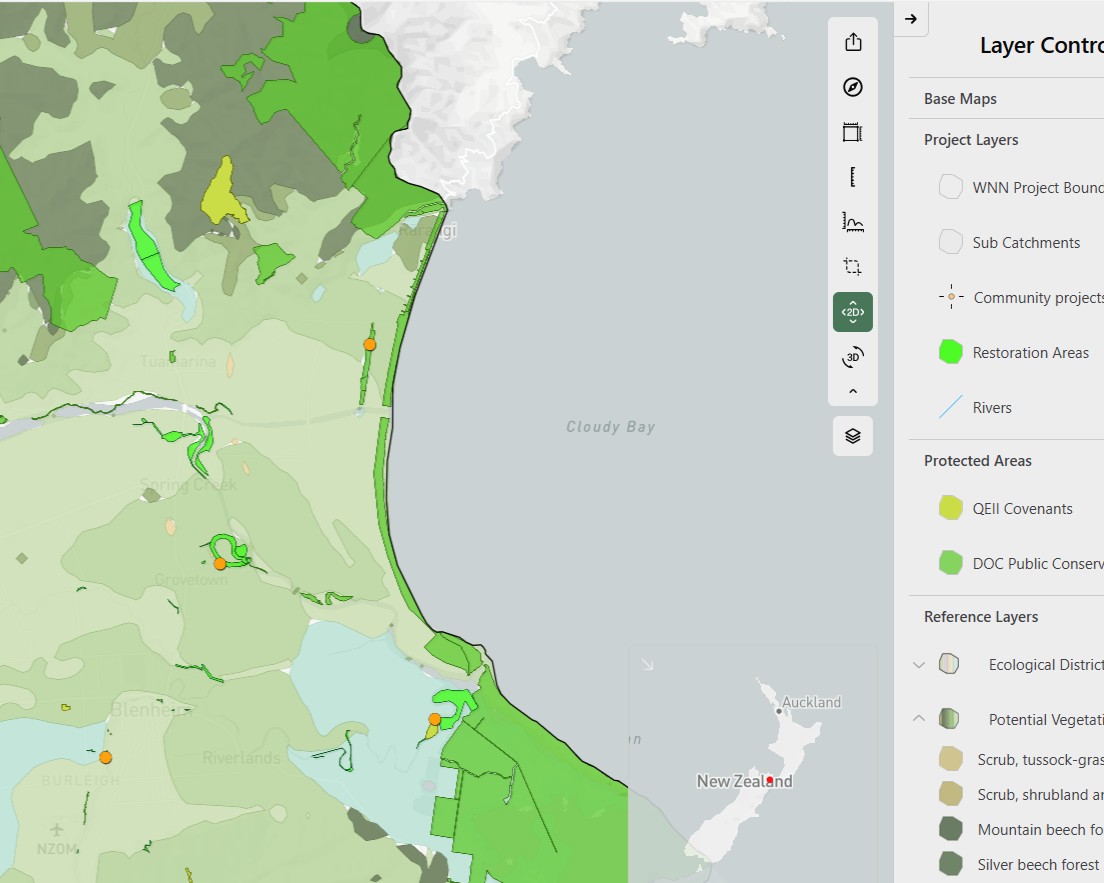This screenshot has height=883, width=1104.
Task: Click the Rivers layer label
Action: (992, 408)
